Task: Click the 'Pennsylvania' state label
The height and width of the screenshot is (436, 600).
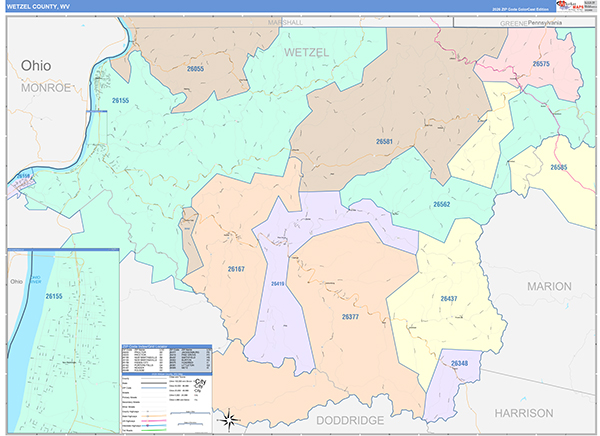Action: (x=545, y=23)
